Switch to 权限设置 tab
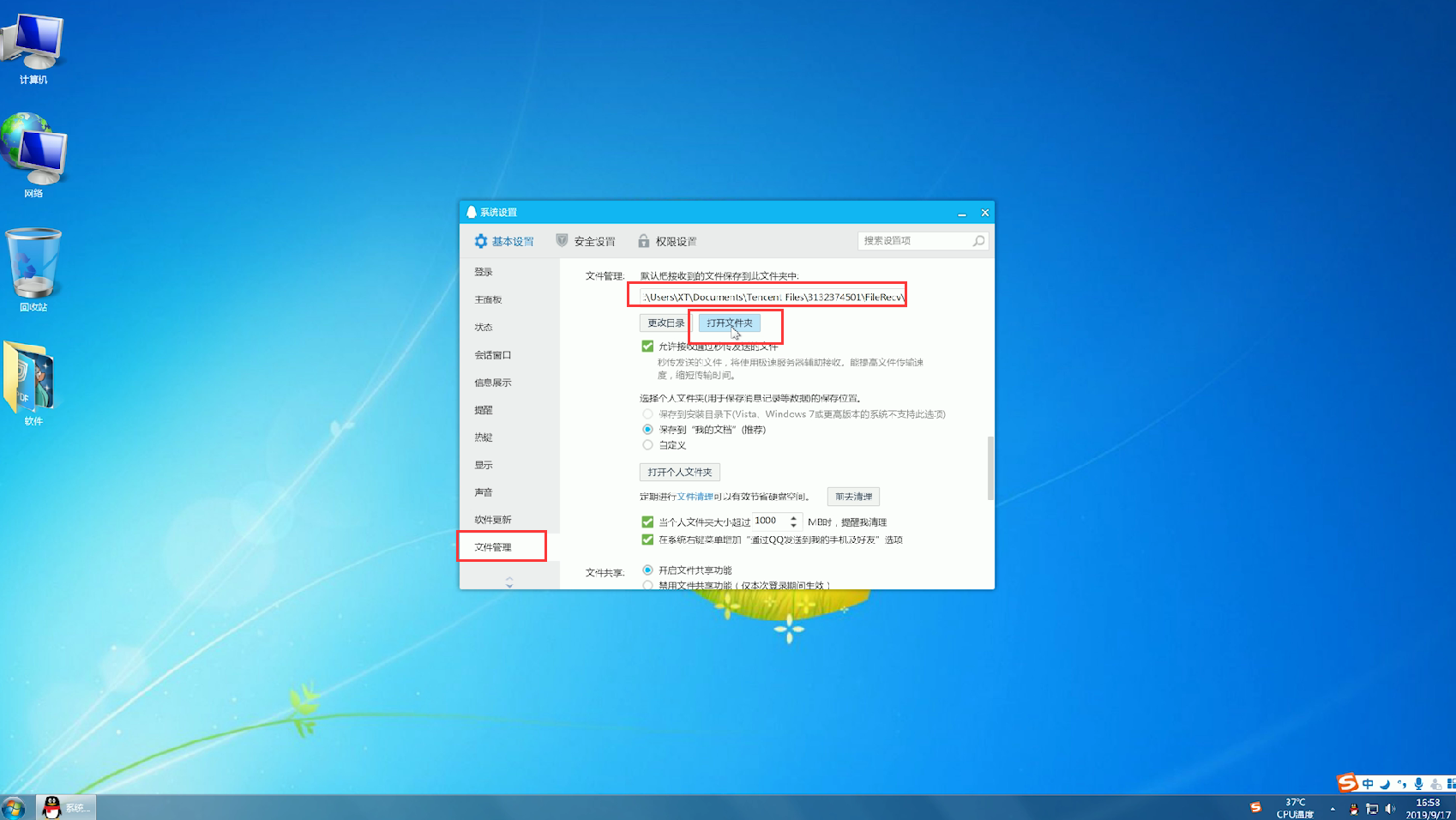This screenshot has height=820, width=1456. (x=667, y=241)
